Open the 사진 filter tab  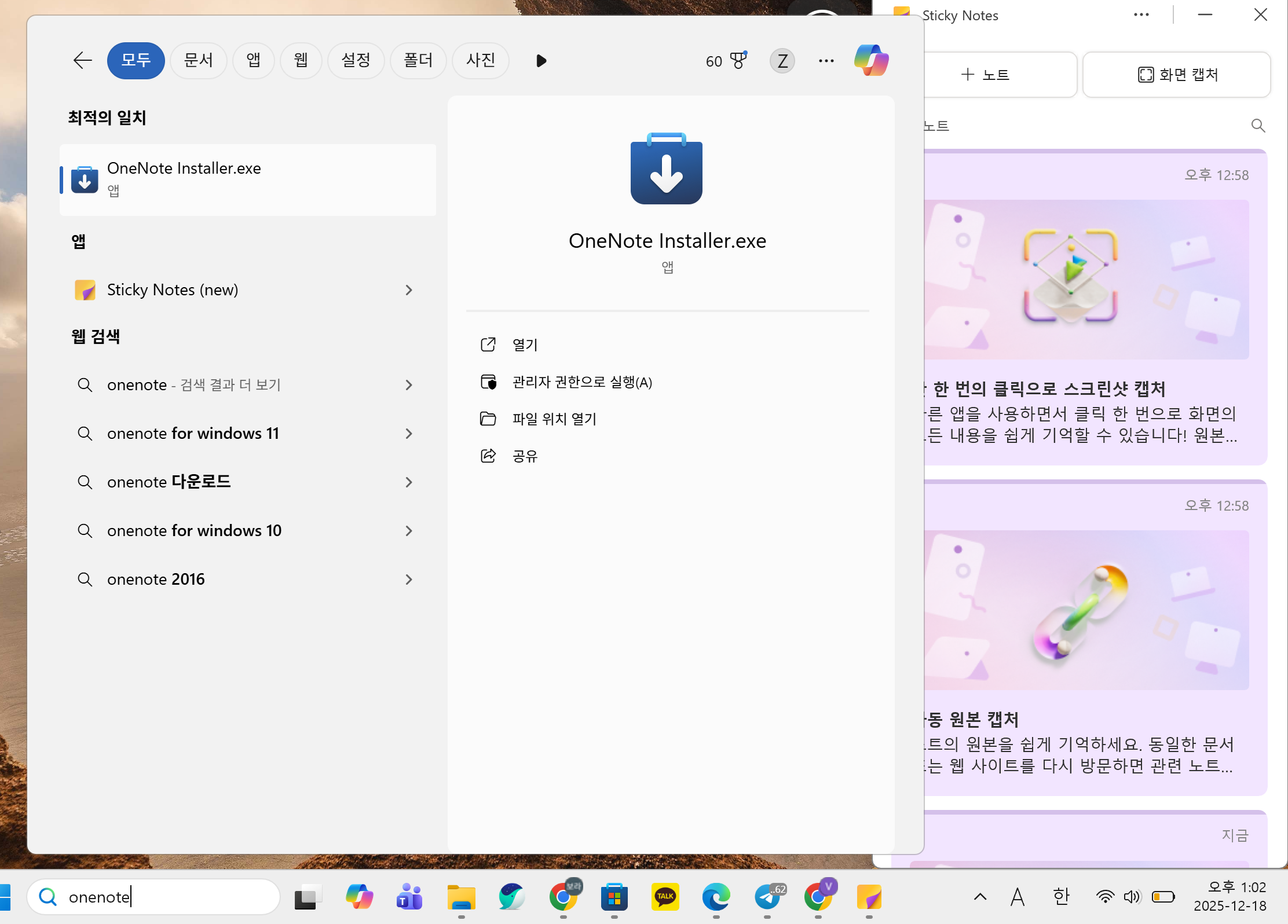click(x=481, y=60)
